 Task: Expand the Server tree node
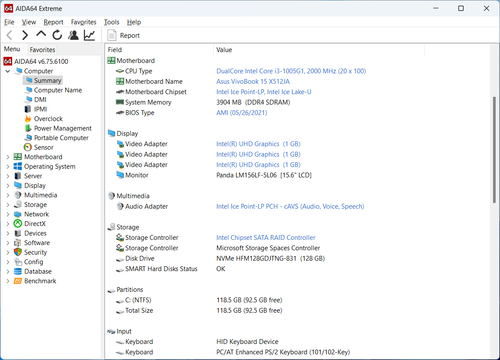8,176
